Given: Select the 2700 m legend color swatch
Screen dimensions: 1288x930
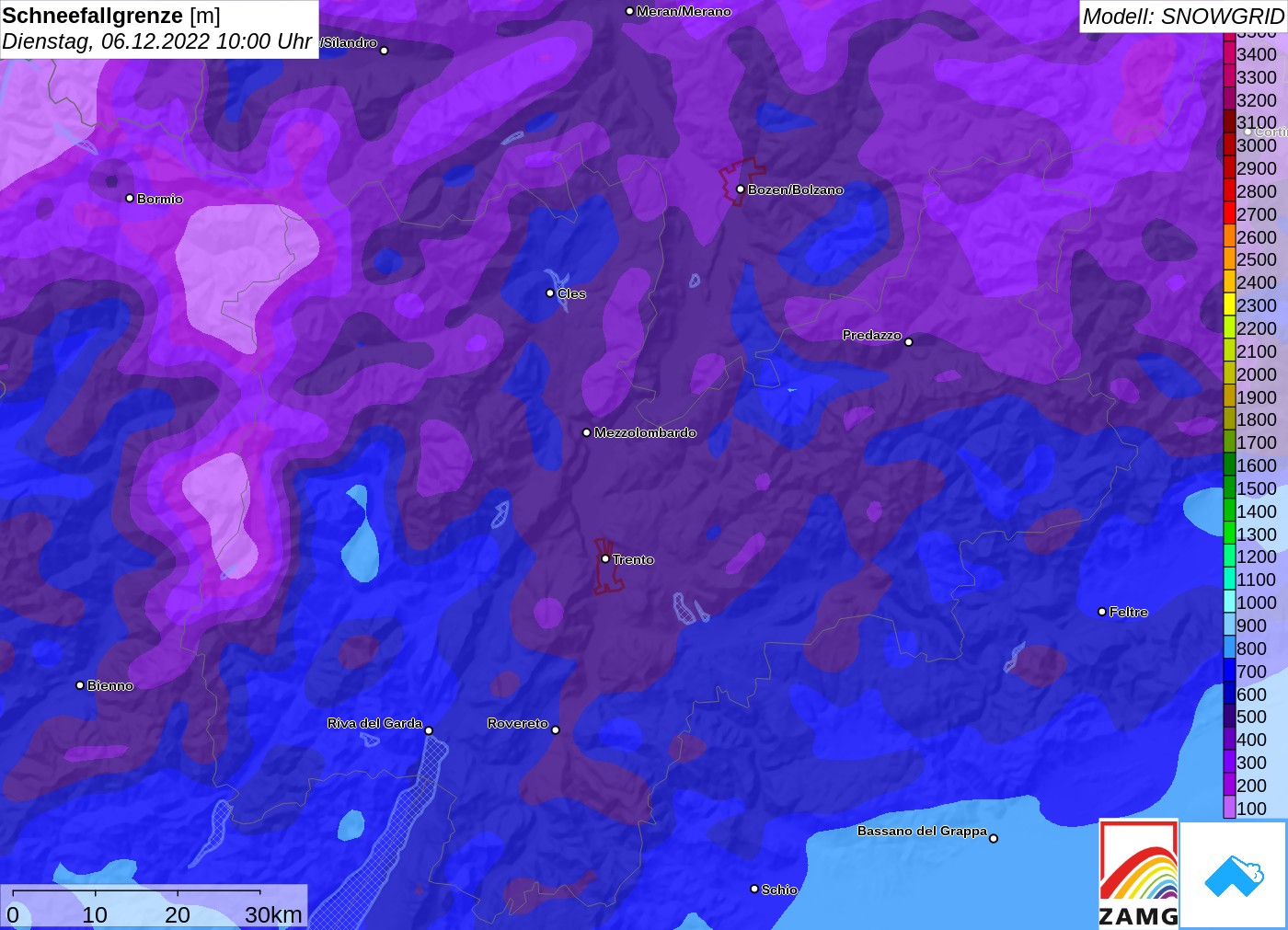Looking at the screenshot, I should click(1229, 213).
